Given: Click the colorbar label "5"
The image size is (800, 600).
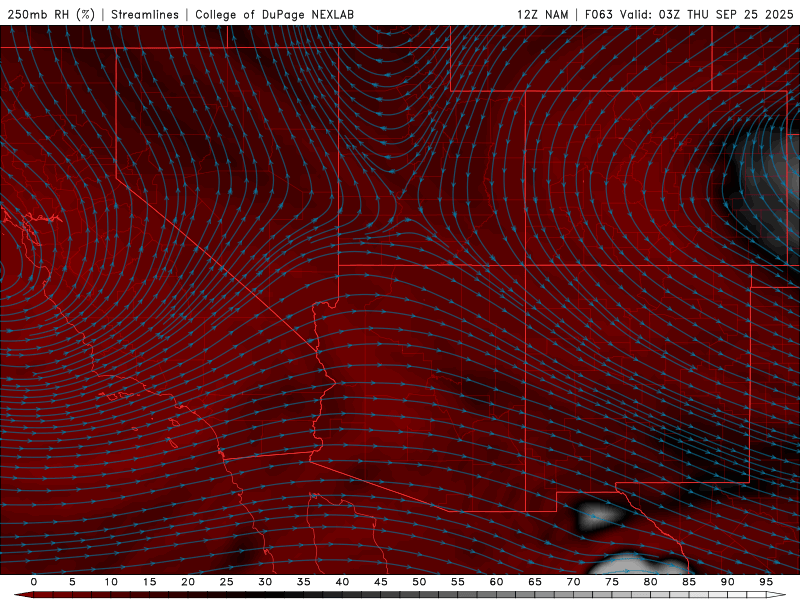Looking at the screenshot, I should 72,582.
